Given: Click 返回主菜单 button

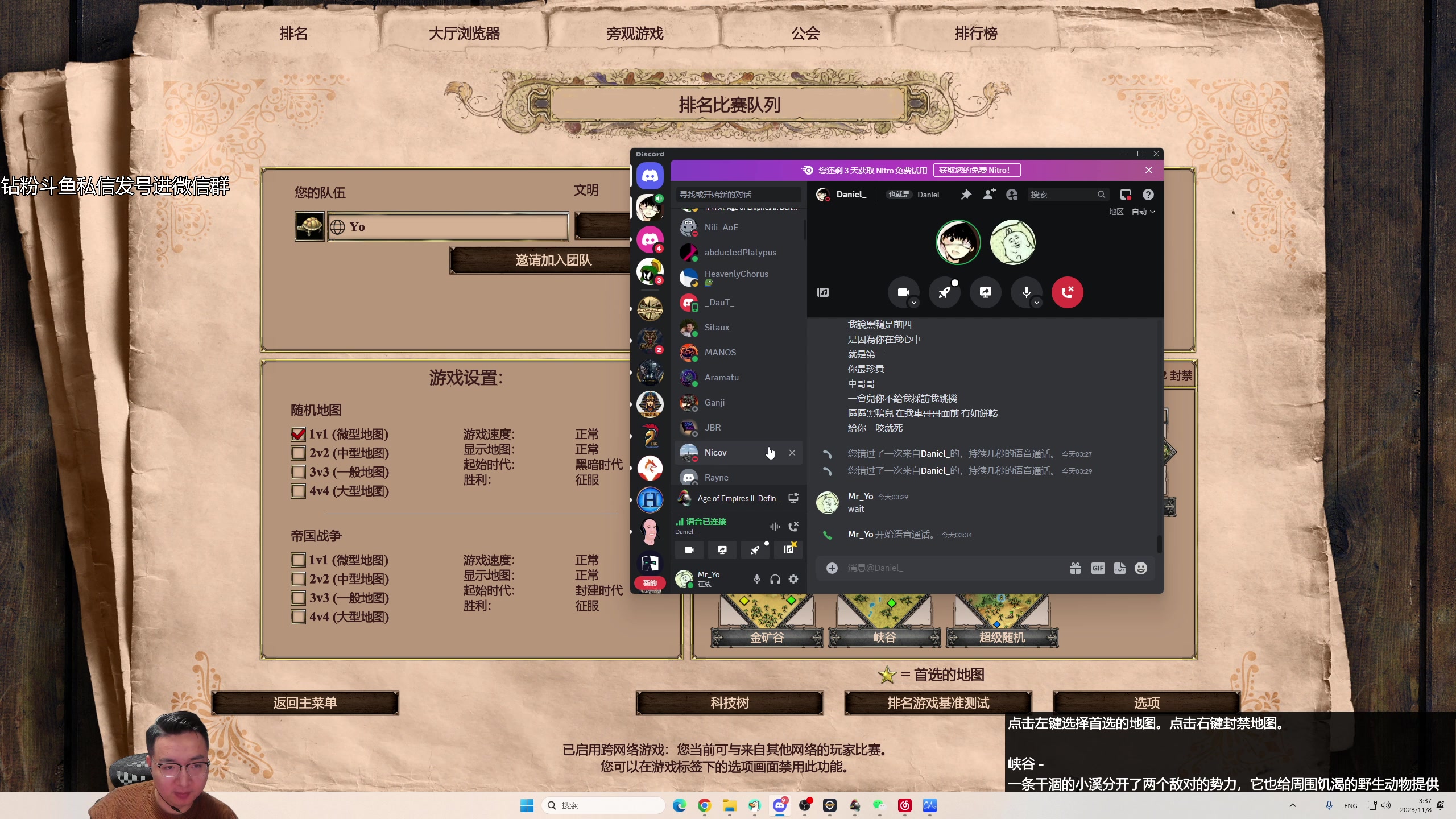Looking at the screenshot, I should pos(305,703).
